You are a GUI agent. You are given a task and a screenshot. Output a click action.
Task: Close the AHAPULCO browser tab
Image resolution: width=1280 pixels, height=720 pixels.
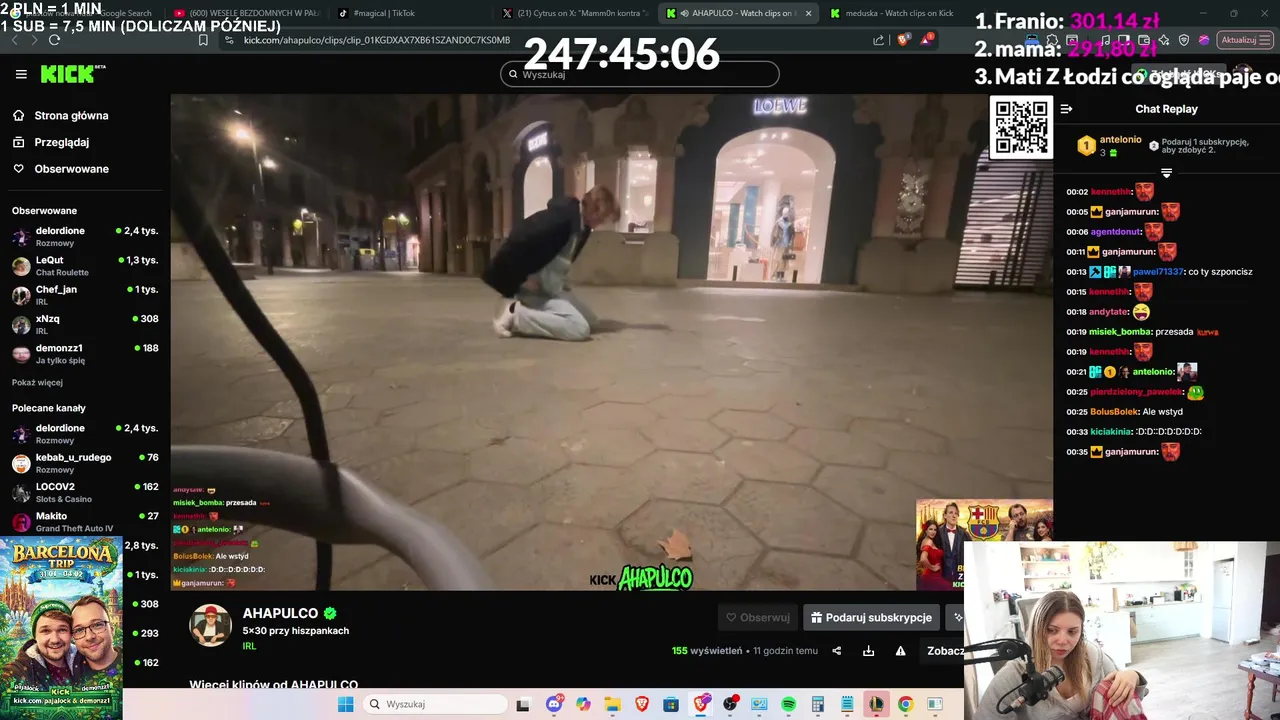coord(808,13)
